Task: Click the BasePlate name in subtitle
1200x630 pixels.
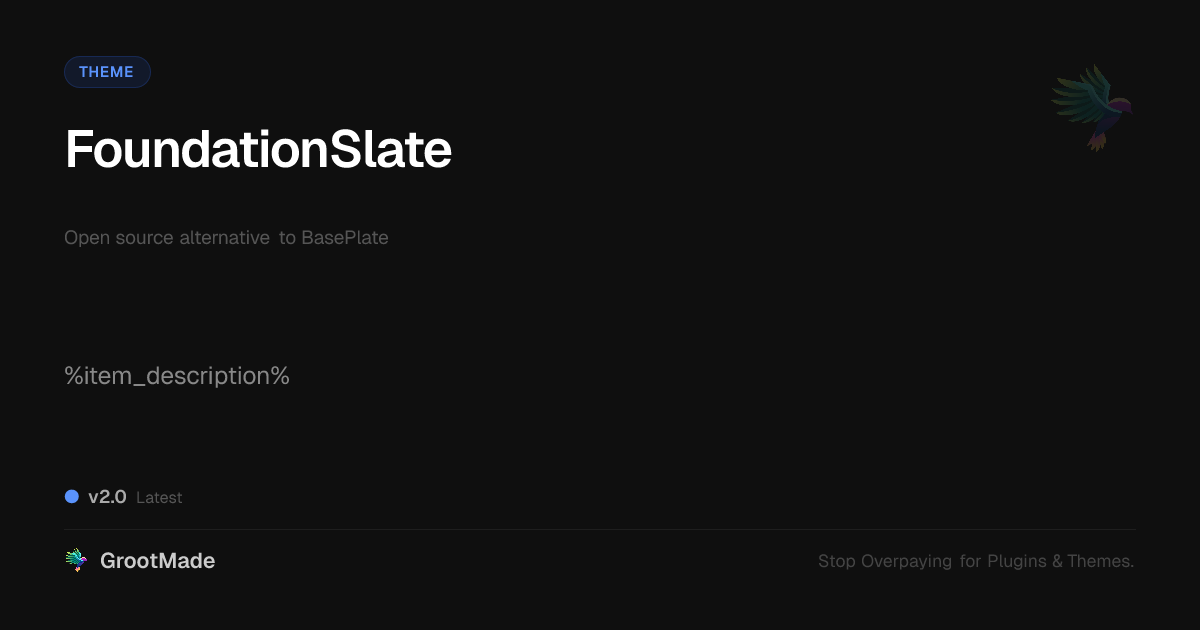Action: pyautogui.click(x=344, y=238)
